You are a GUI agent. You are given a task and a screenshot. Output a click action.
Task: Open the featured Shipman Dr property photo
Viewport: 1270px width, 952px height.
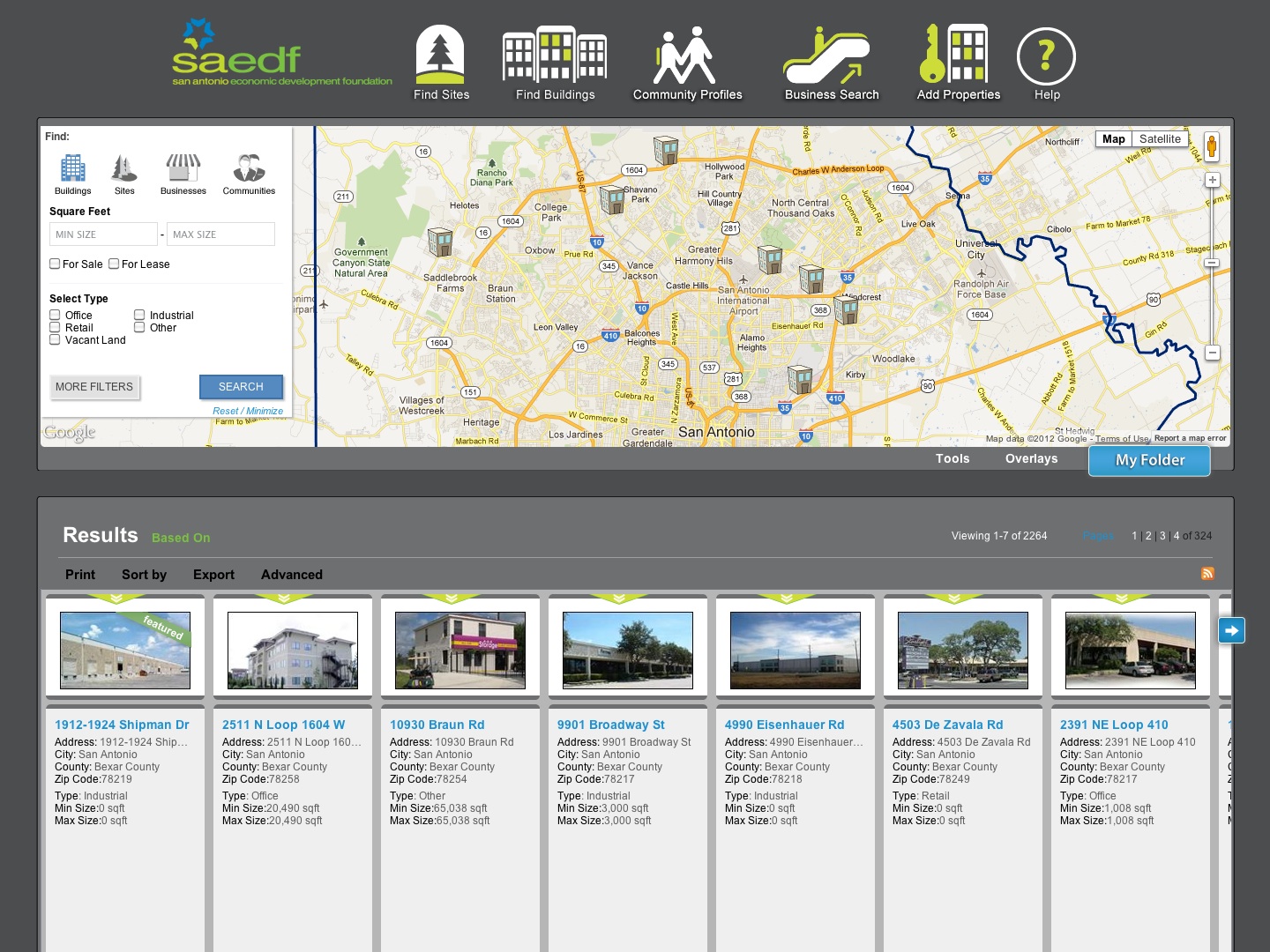[x=125, y=651]
